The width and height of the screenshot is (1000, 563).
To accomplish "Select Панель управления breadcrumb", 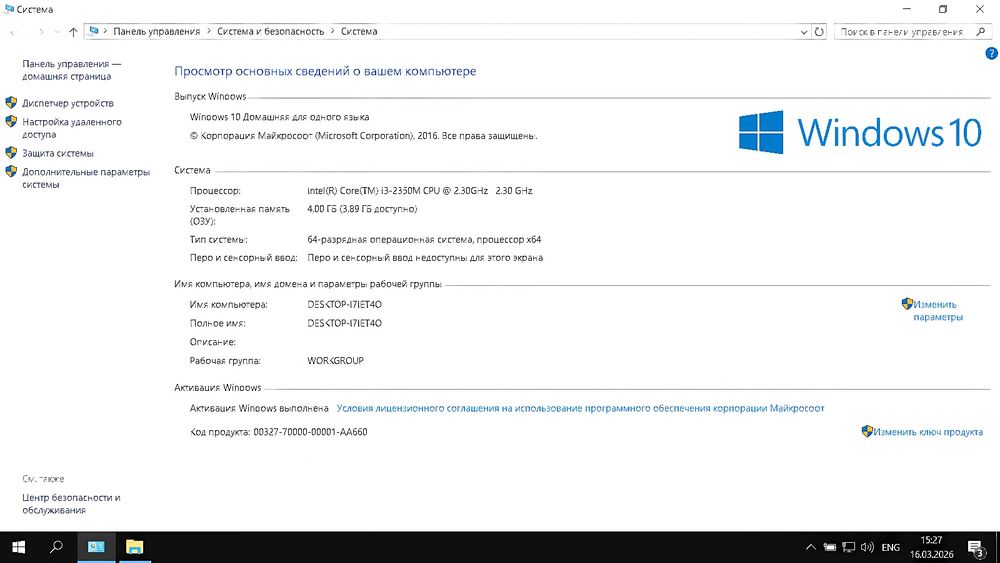I will tap(156, 31).
